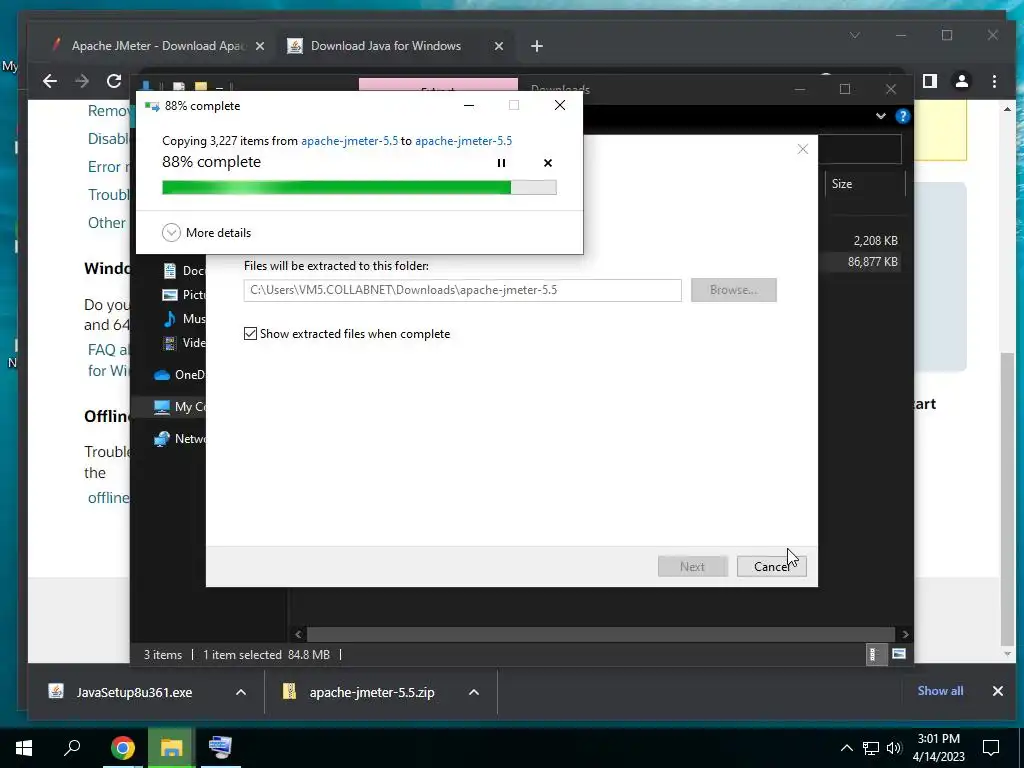Minimize the 88% complete copy dialog
The image size is (1024, 768).
pos(469,105)
